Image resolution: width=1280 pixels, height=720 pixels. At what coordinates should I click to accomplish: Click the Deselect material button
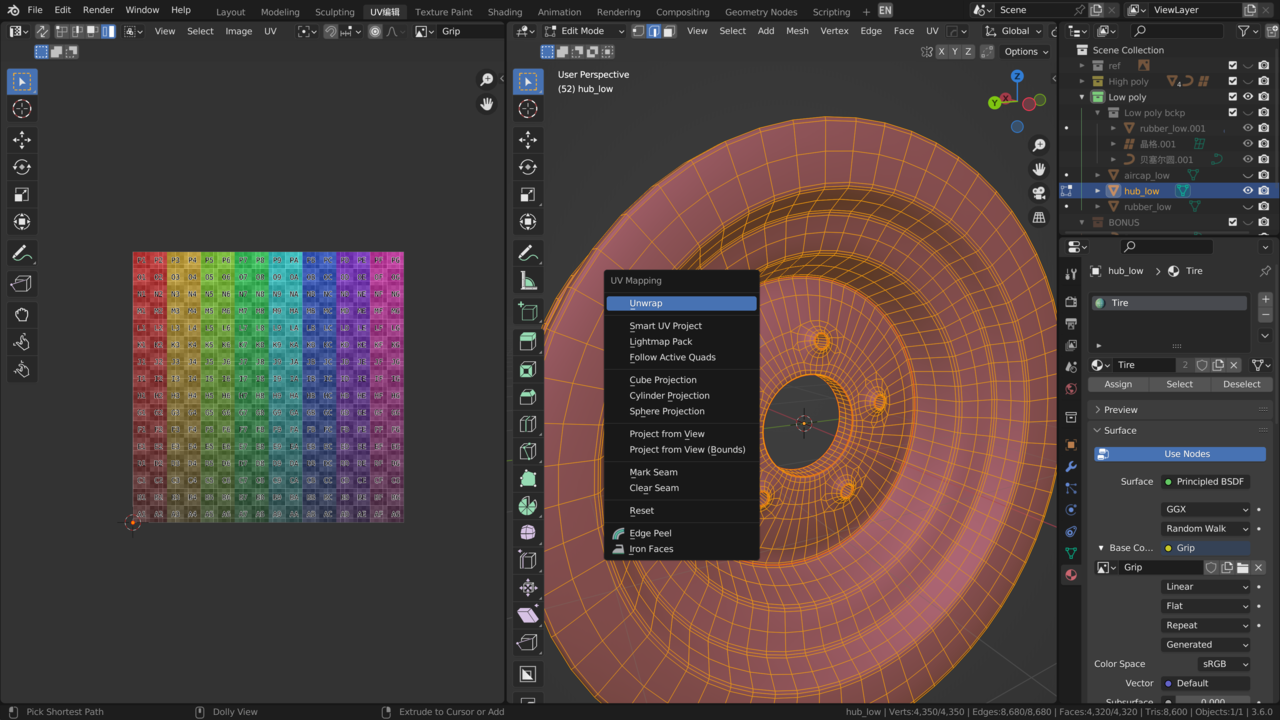point(1241,384)
